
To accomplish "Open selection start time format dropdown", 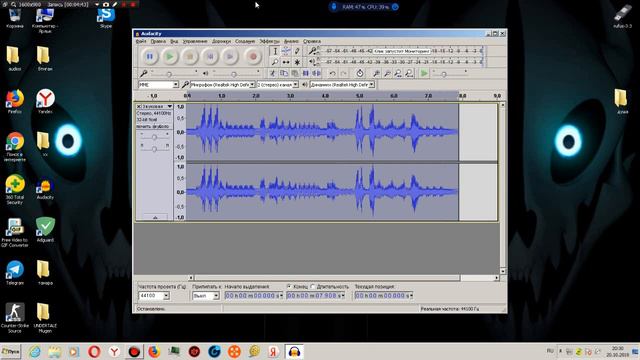I will pyautogui.click(x=281, y=296).
